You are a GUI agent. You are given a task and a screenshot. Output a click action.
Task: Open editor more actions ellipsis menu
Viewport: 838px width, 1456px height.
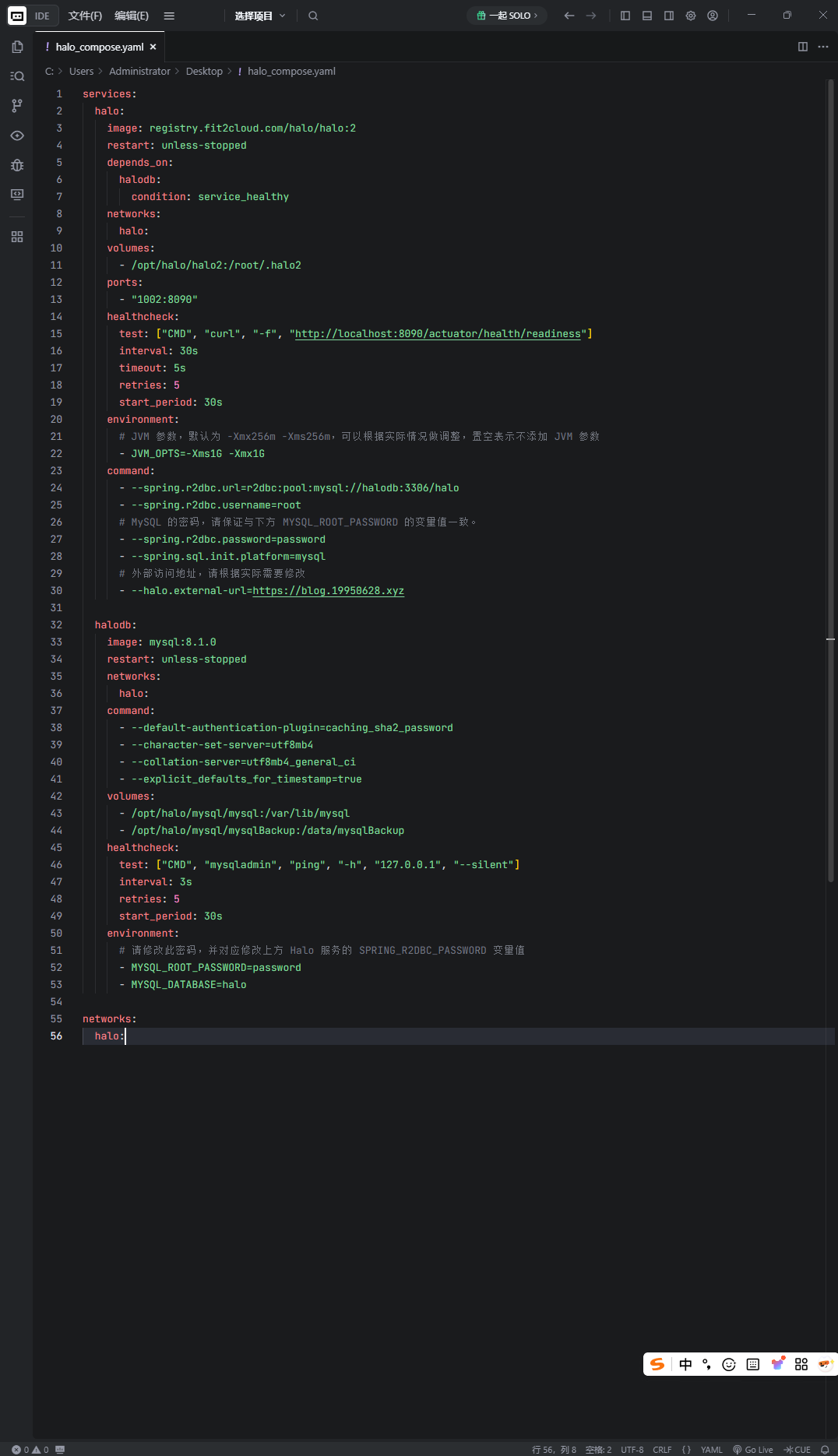(x=823, y=47)
